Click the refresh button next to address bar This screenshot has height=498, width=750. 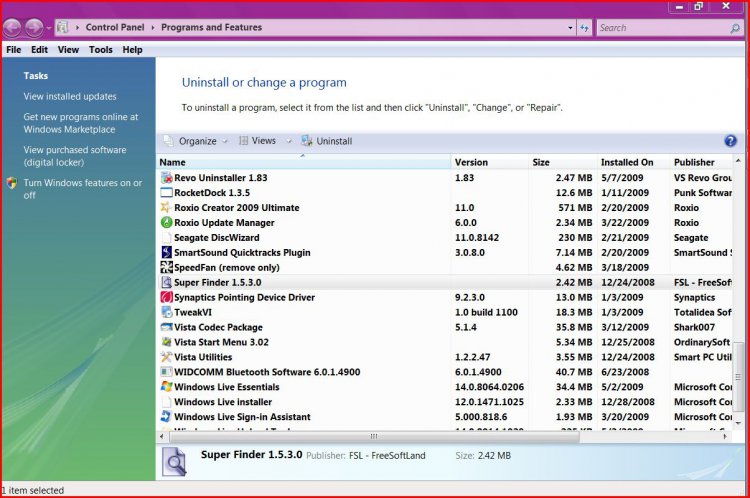point(585,28)
